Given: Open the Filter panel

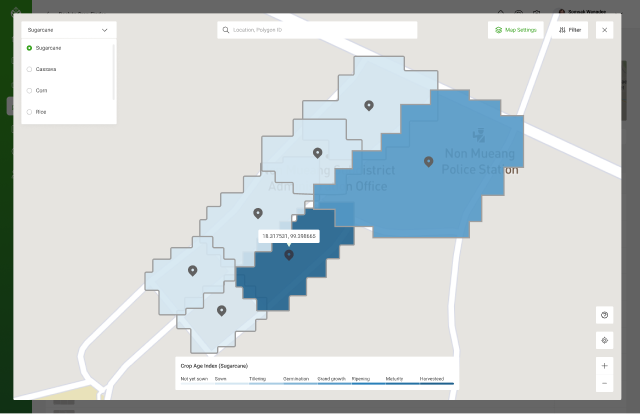Looking at the screenshot, I should [570, 30].
